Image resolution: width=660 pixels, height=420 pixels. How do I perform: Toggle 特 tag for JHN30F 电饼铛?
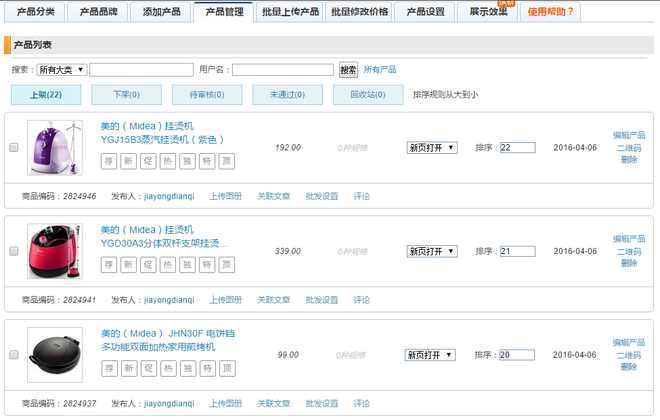(x=208, y=368)
